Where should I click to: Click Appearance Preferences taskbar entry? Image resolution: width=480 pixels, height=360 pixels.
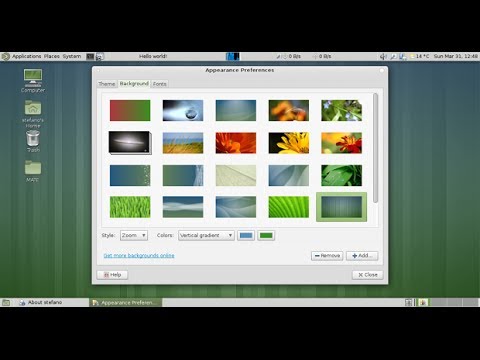(x=126, y=302)
